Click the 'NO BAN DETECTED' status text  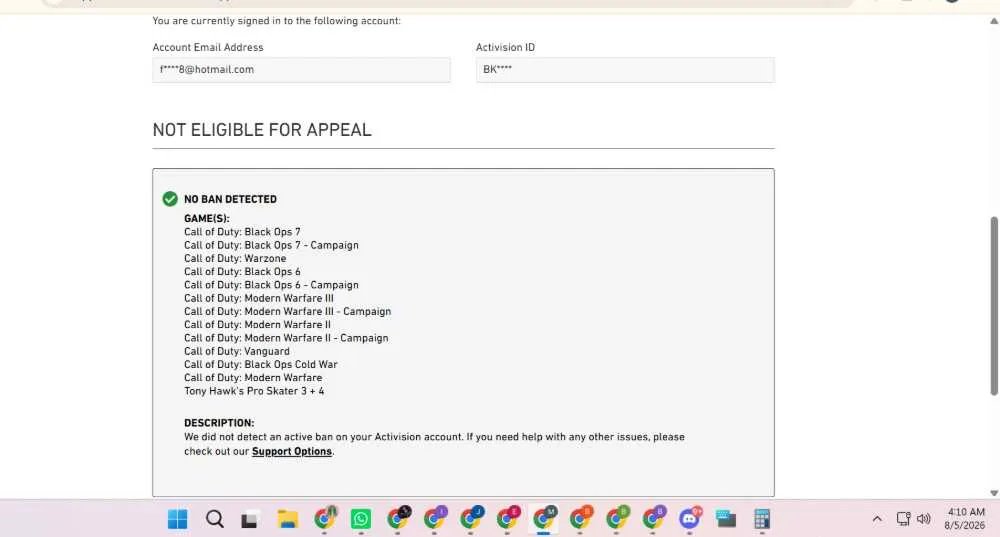[230, 199]
